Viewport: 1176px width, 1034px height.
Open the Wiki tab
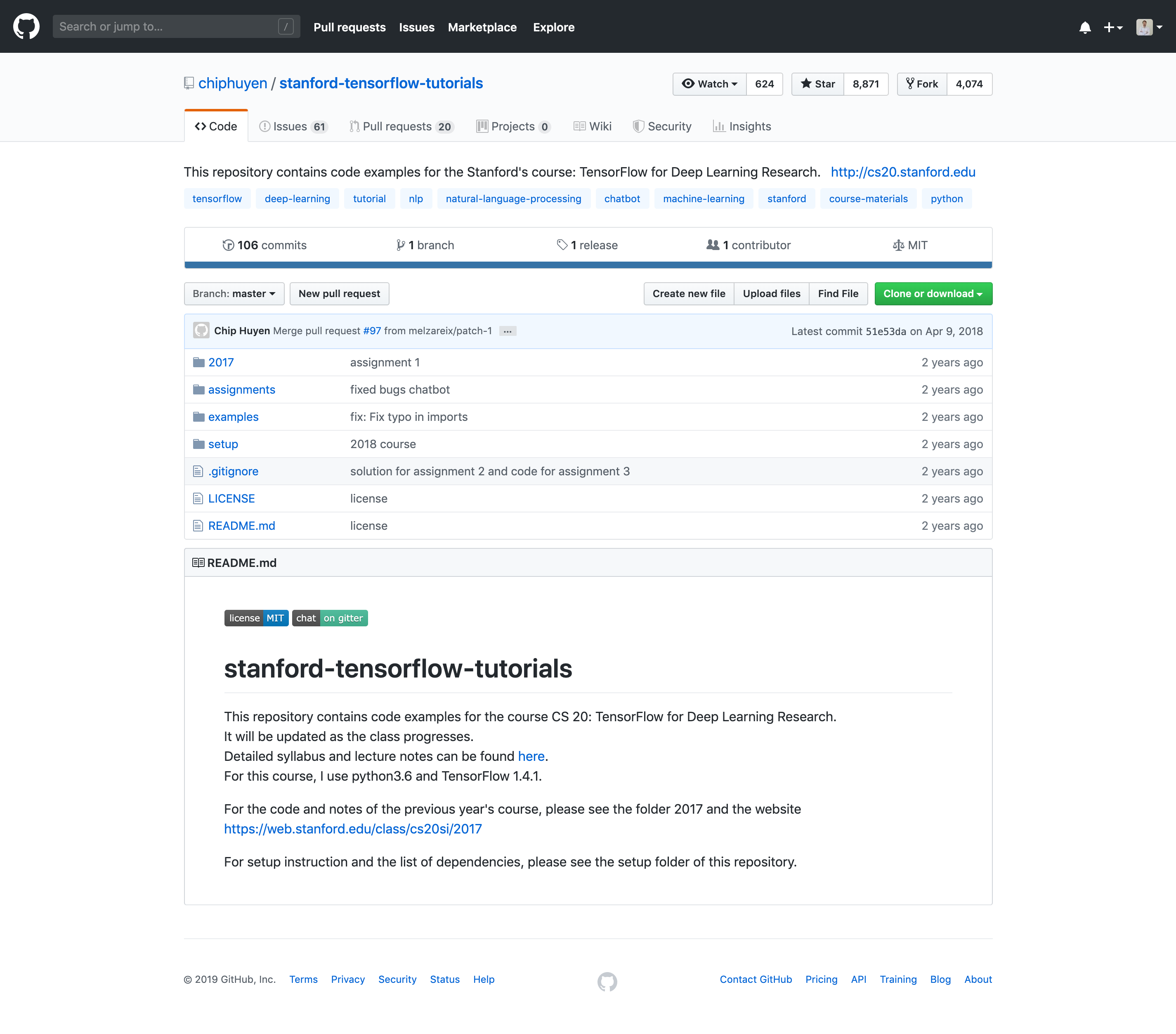pyautogui.click(x=592, y=127)
